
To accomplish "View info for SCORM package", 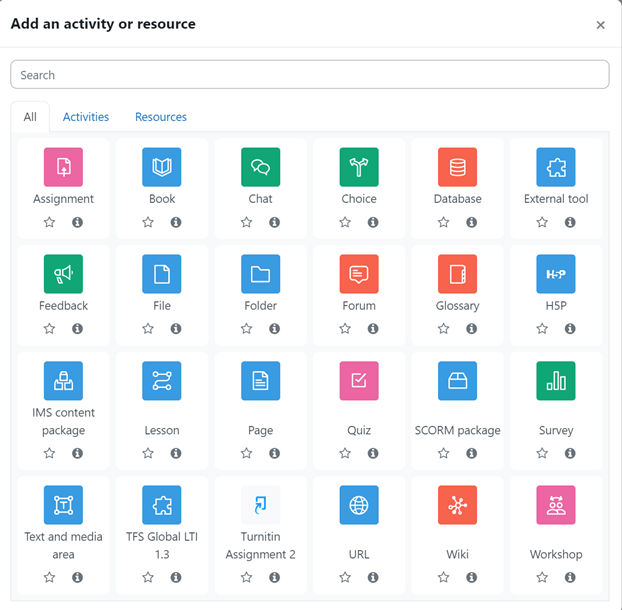I will tap(471, 453).
